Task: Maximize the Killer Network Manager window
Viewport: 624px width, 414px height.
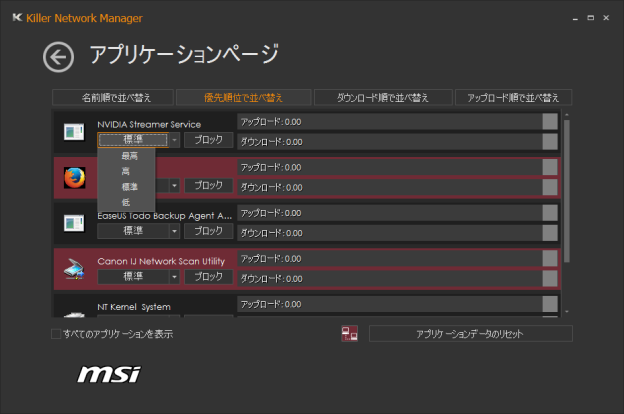Action: [x=591, y=18]
